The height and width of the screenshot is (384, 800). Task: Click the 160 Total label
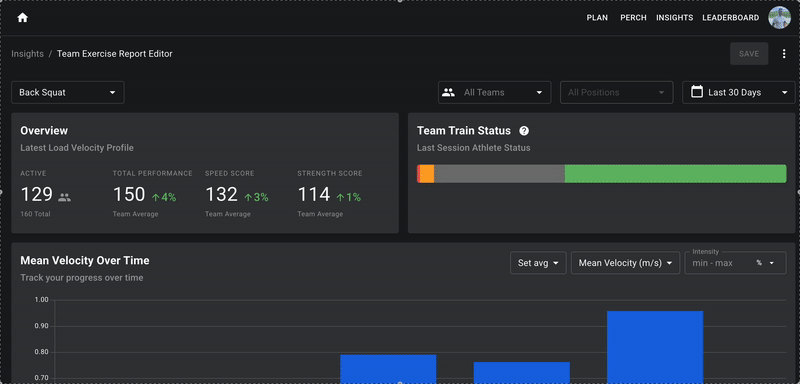pyautogui.click(x=35, y=214)
